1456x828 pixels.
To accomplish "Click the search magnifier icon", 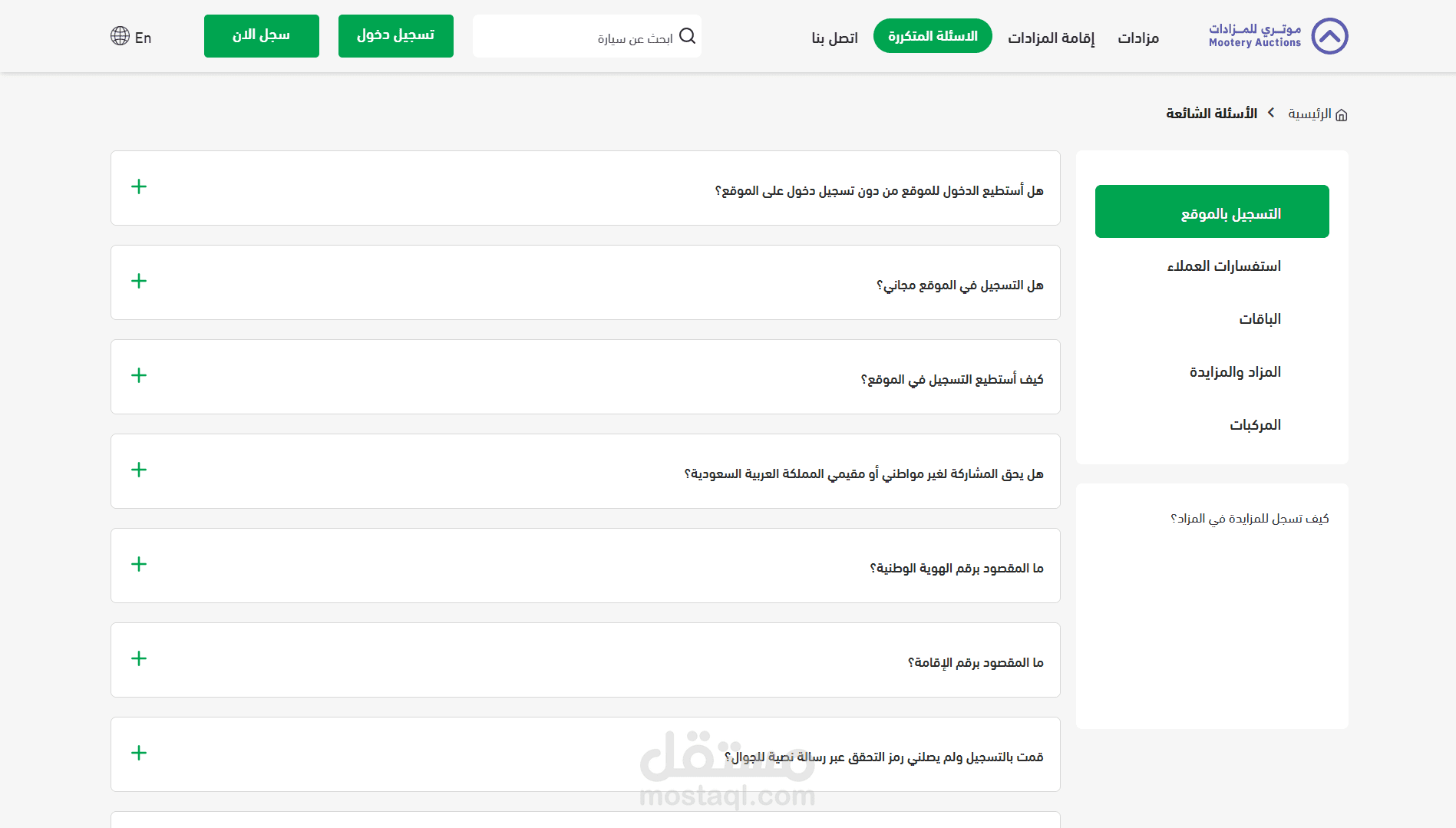I will 687,36.
